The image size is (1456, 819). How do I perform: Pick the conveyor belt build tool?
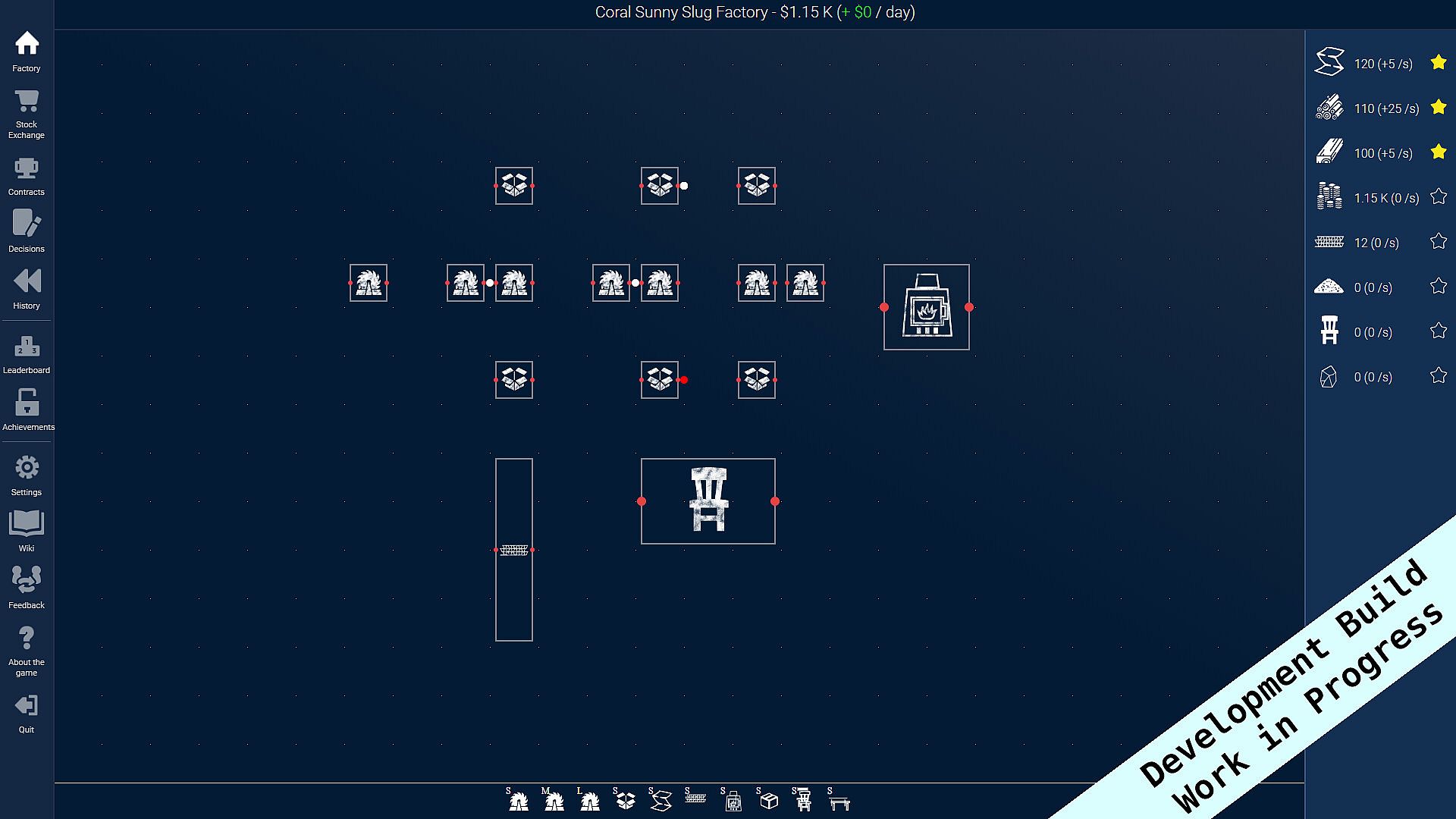pos(695,797)
